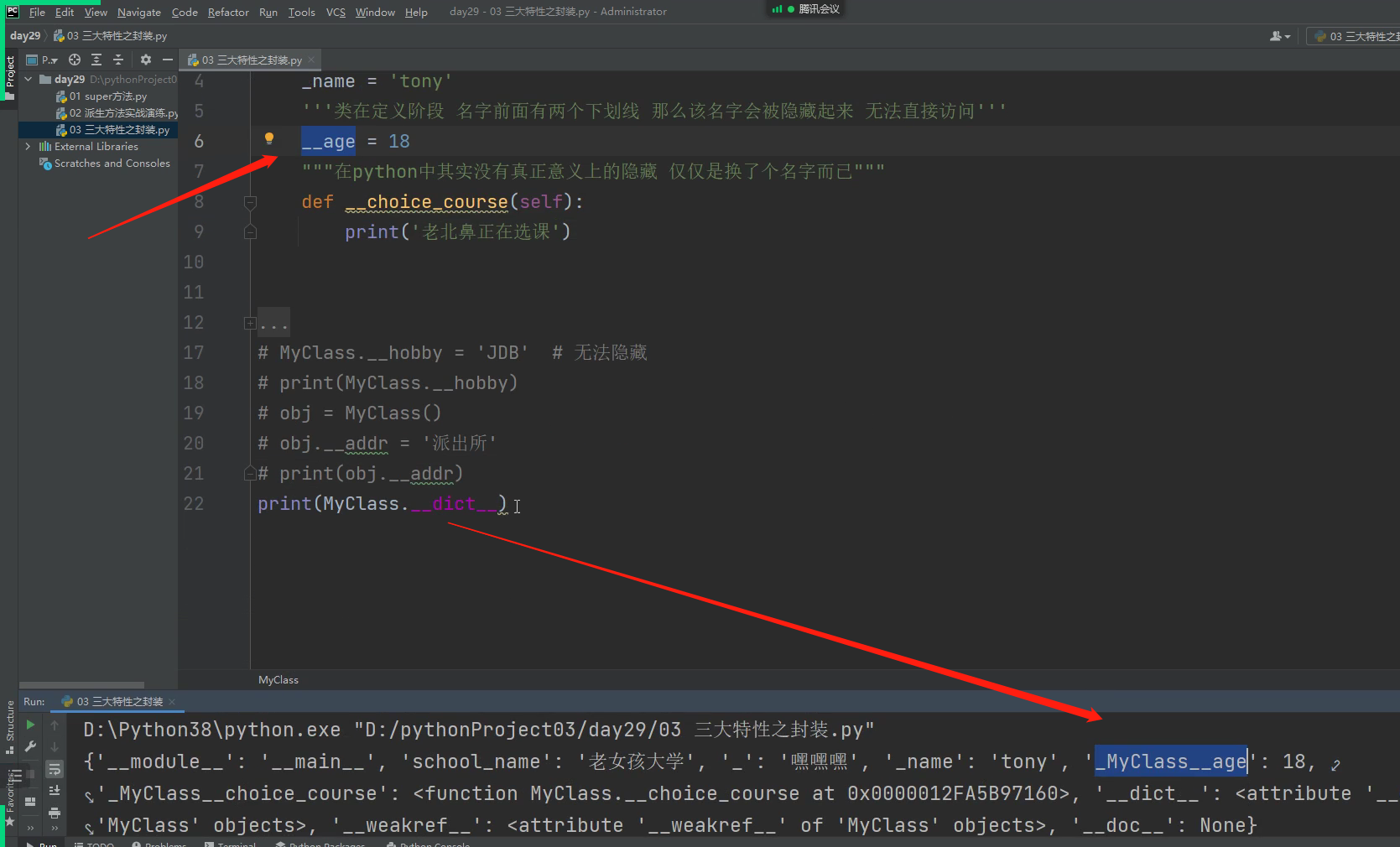Viewport: 1400px width, 847px height.
Task: Click the fold end marker at line 9
Action: tap(250, 231)
